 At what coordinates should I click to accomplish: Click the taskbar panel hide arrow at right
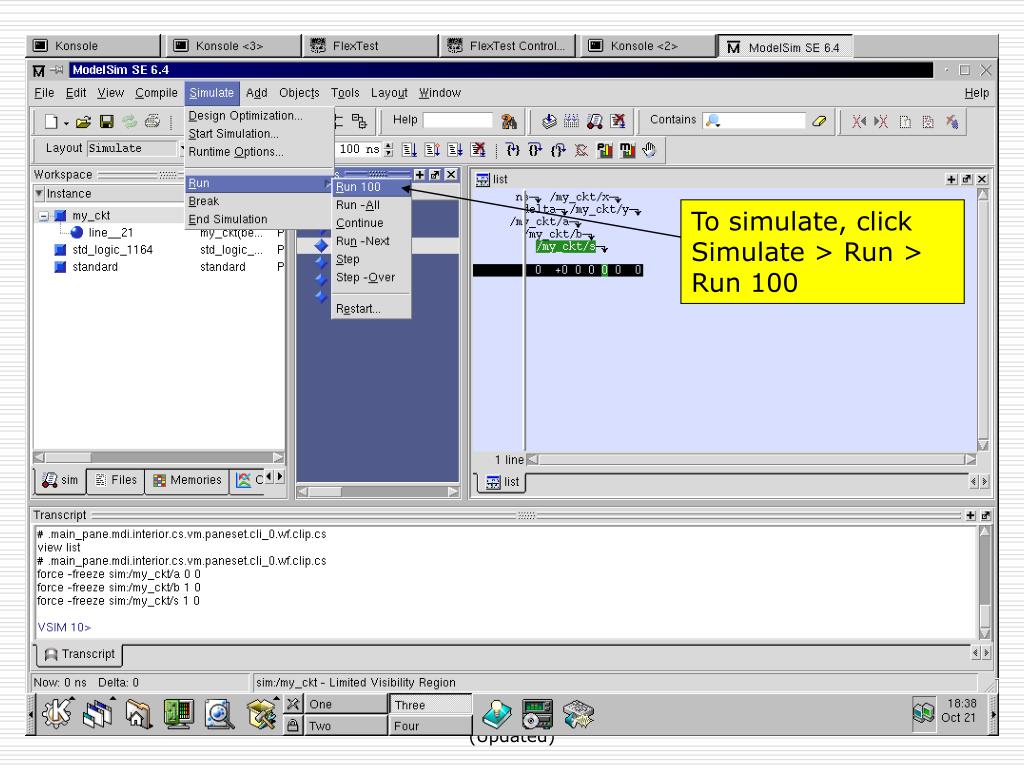coord(993,714)
